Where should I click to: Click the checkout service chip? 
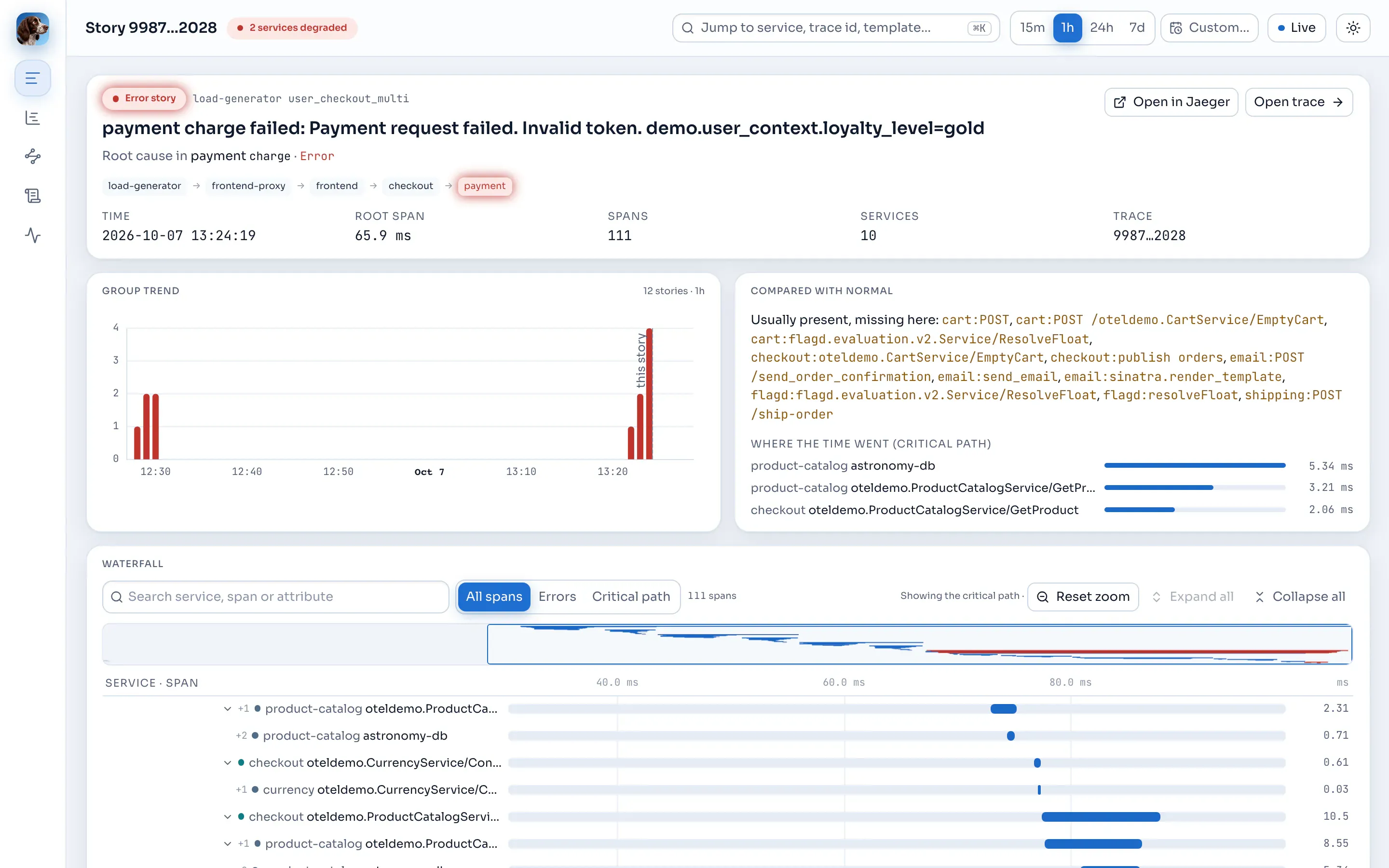(x=410, y=186)
